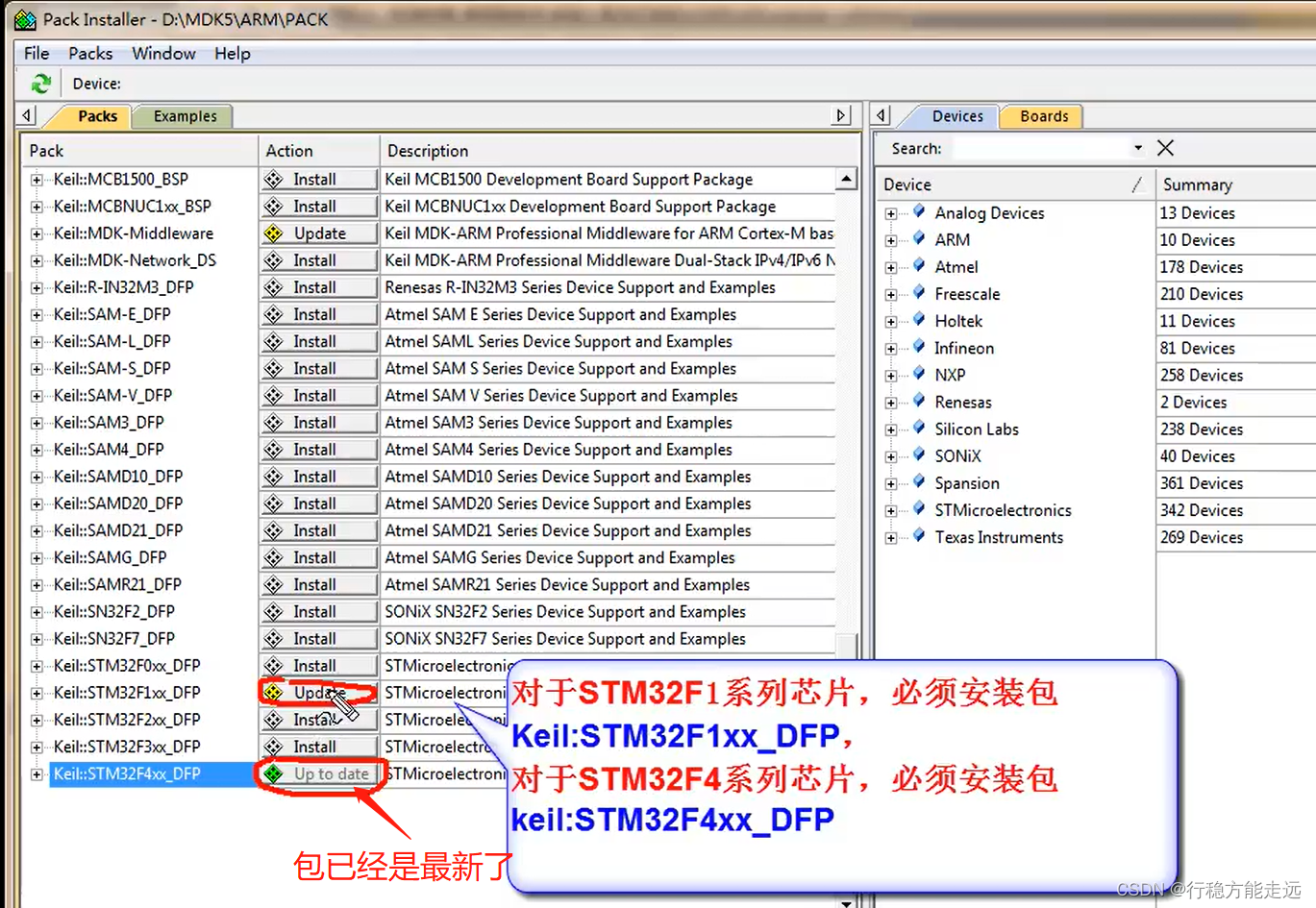Install the Keil::MCBNUC1xx_BSP pack
Image resolution: width=1316 pixels, height=908 pixels.
coord(319,206)
